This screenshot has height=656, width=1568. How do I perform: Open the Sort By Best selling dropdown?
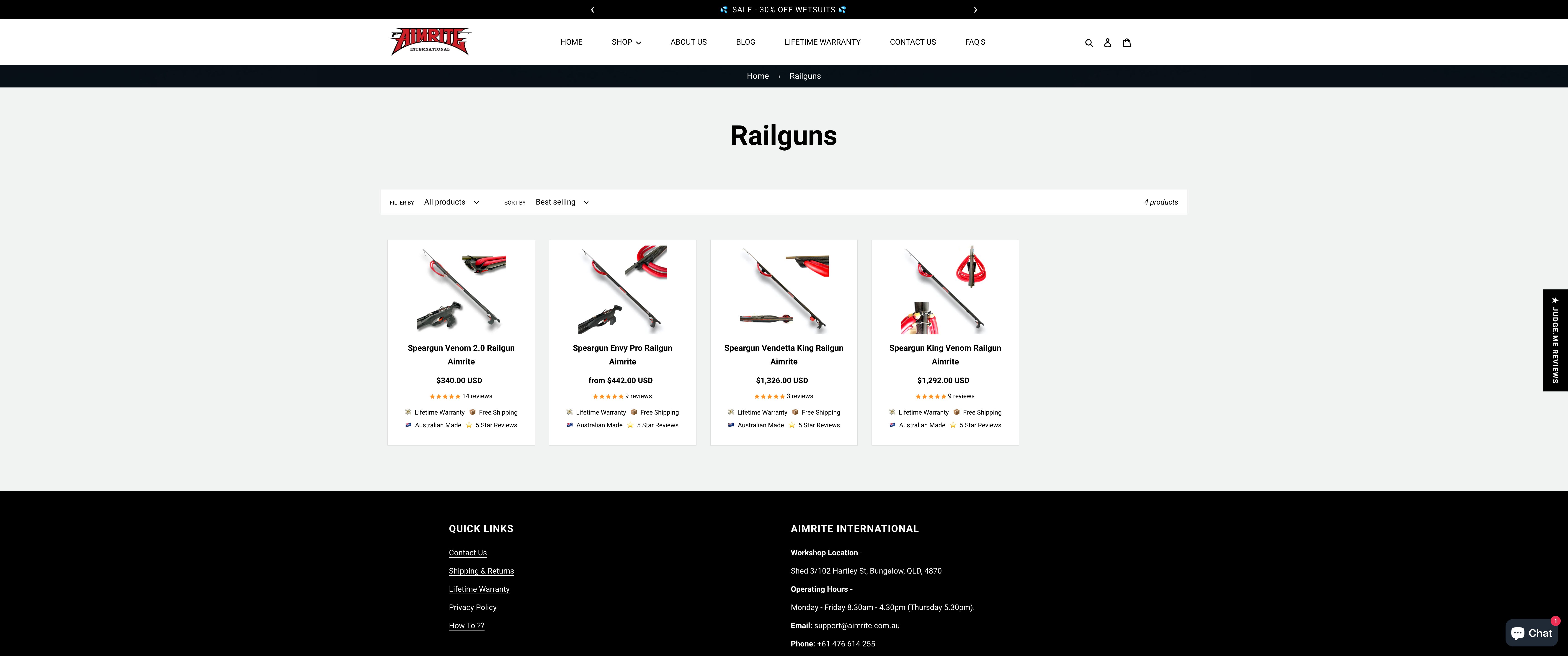[x=562, y=202]
